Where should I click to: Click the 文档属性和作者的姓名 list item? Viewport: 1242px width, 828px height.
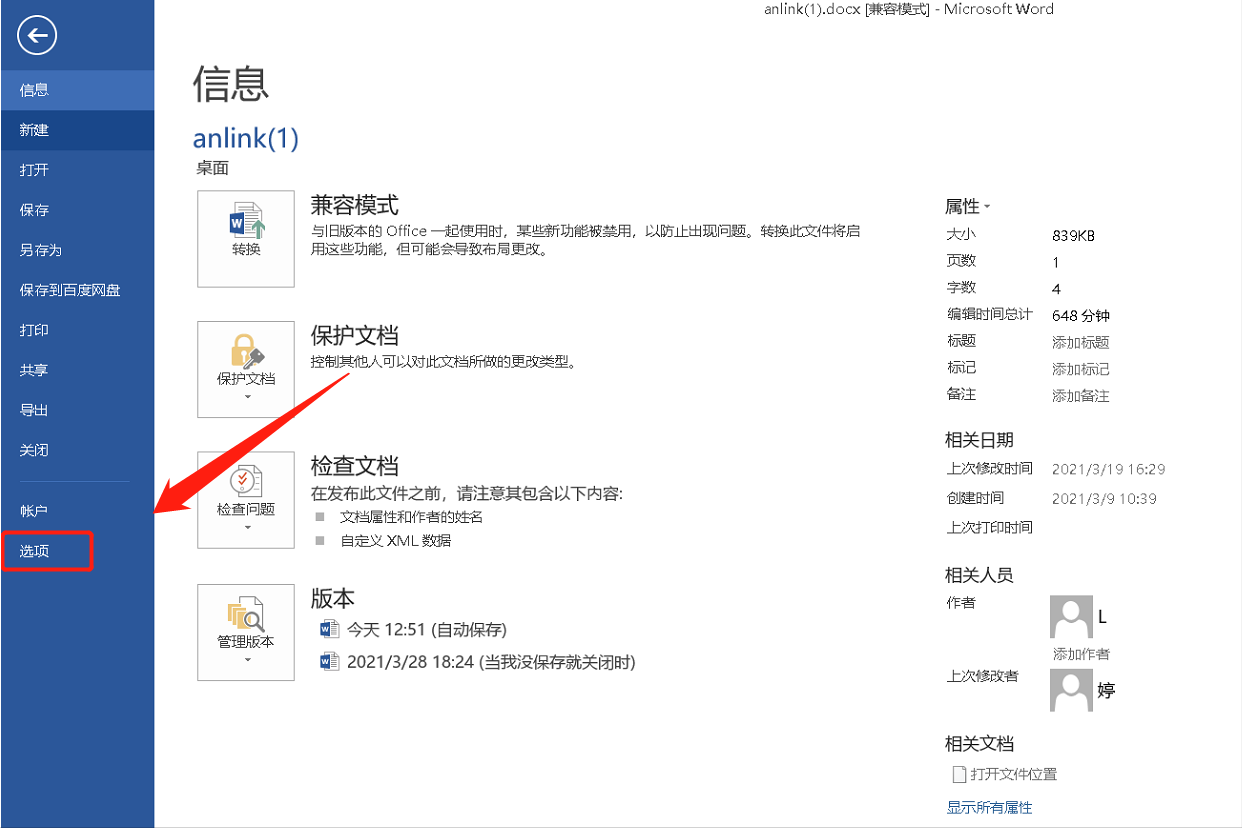(x=412, y=517)
